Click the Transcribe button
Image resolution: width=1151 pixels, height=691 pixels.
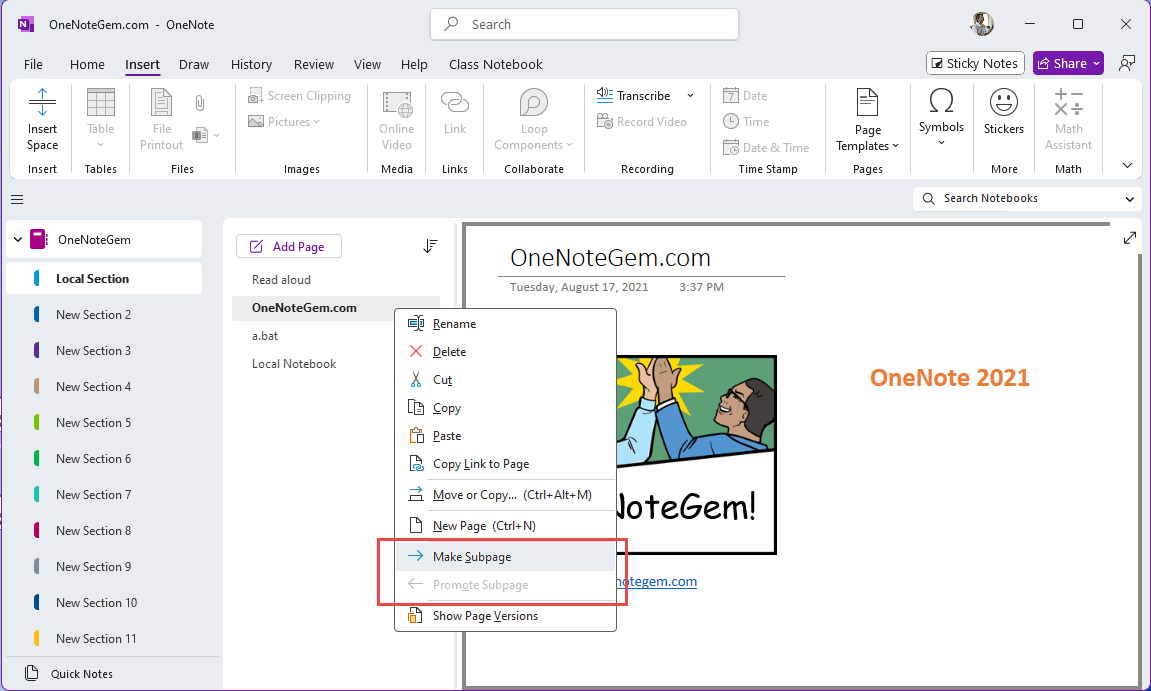(633, 95)
